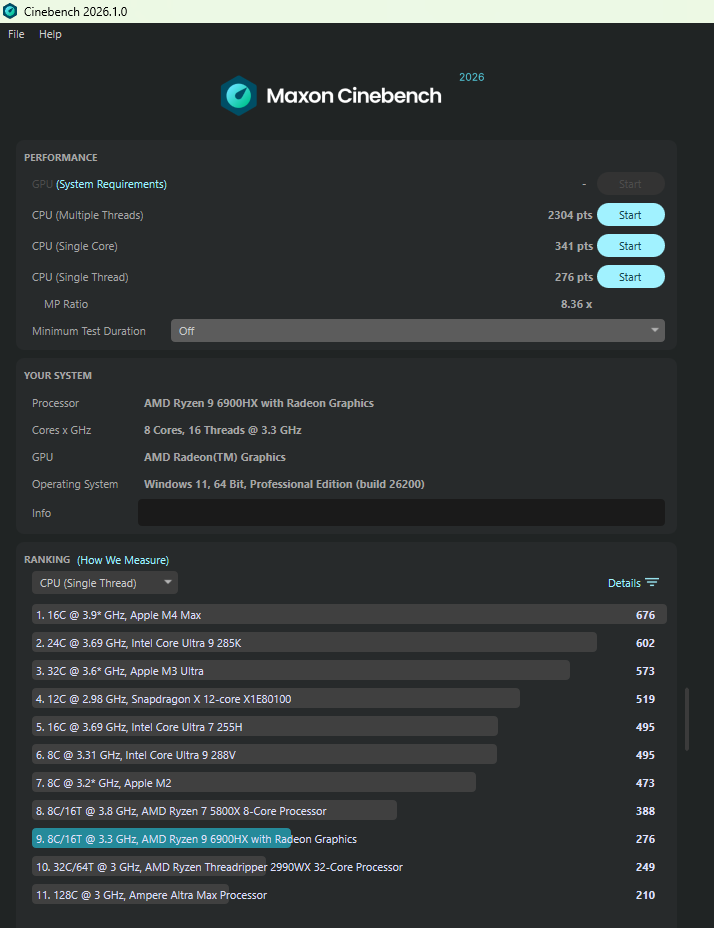Viewport: 714px width, 928px height.
Task: Click the Details filter icon
Action: click(x=652, y=582)
